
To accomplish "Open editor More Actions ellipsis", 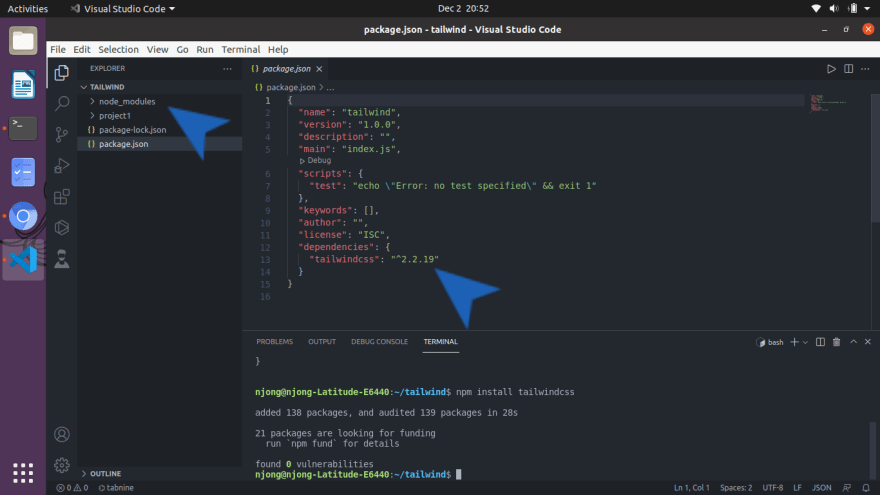I will pos(865,69).
